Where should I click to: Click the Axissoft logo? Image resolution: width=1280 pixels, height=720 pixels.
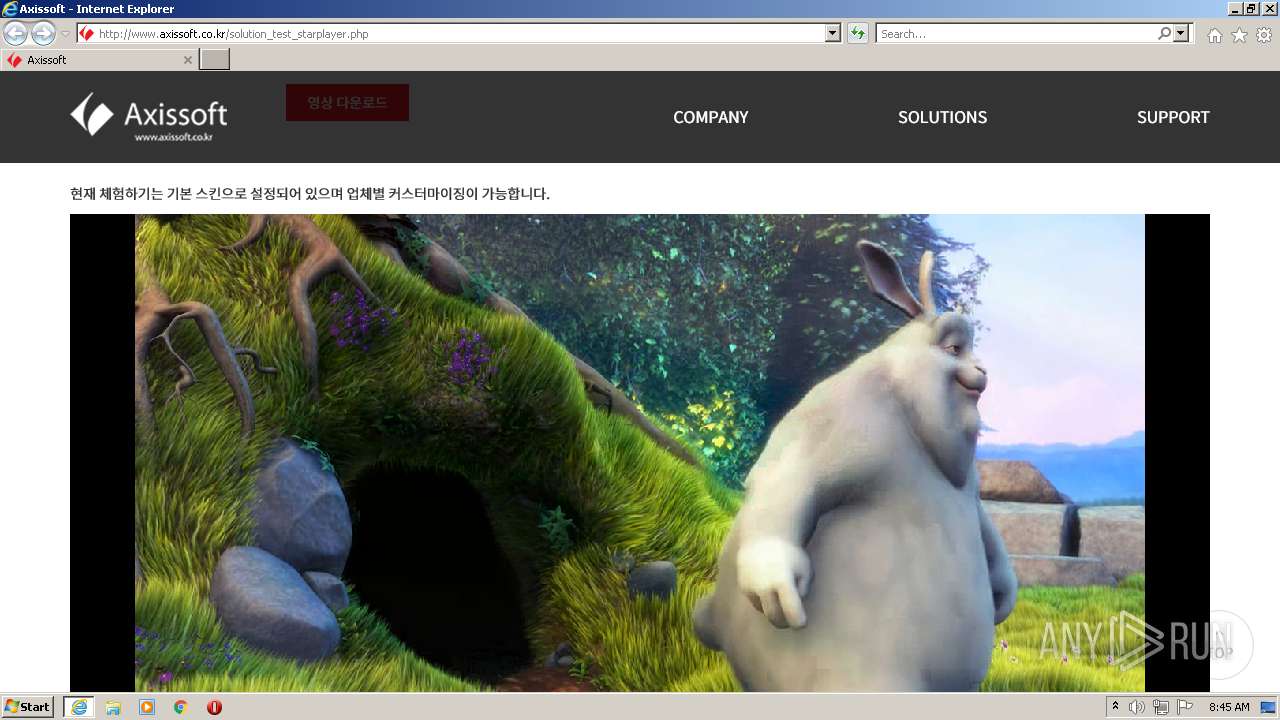pyautogui.click(x=149, y=116)
